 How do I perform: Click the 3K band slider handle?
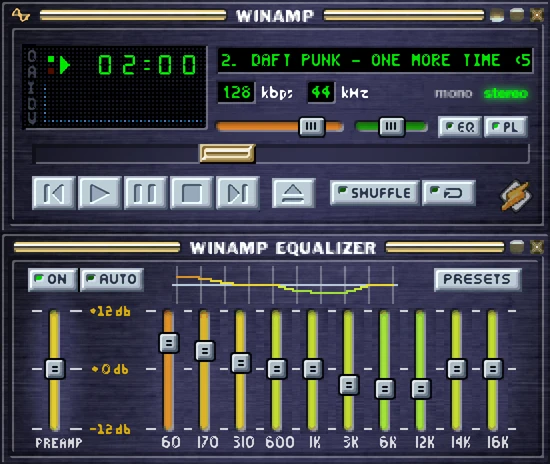349,385
